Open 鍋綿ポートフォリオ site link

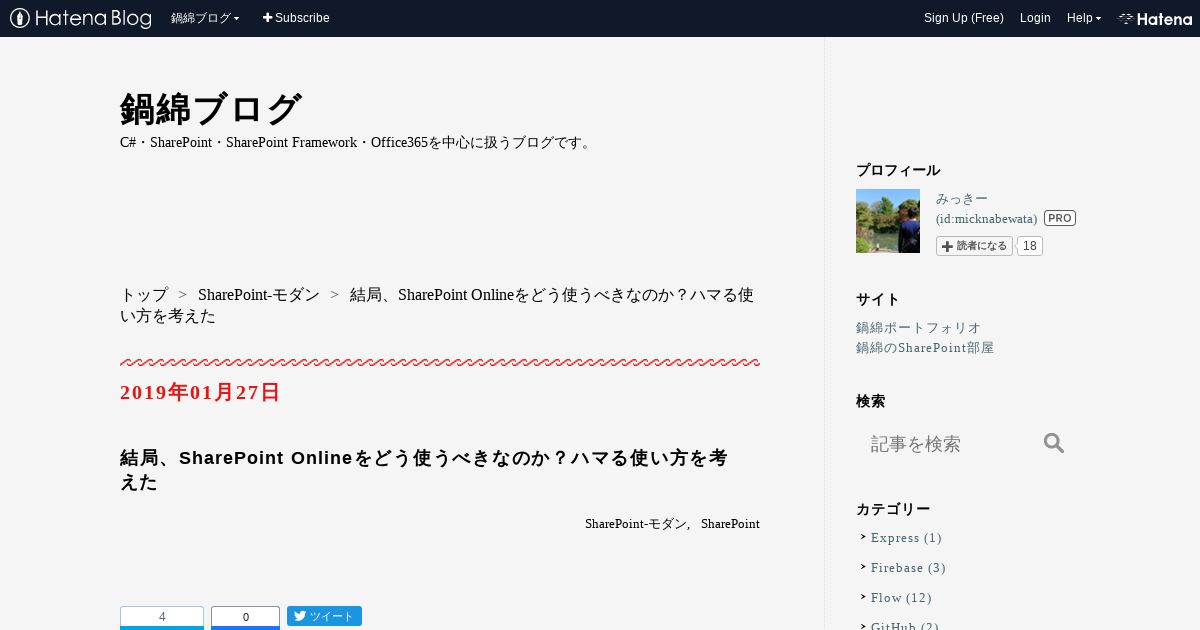(918, 328)
